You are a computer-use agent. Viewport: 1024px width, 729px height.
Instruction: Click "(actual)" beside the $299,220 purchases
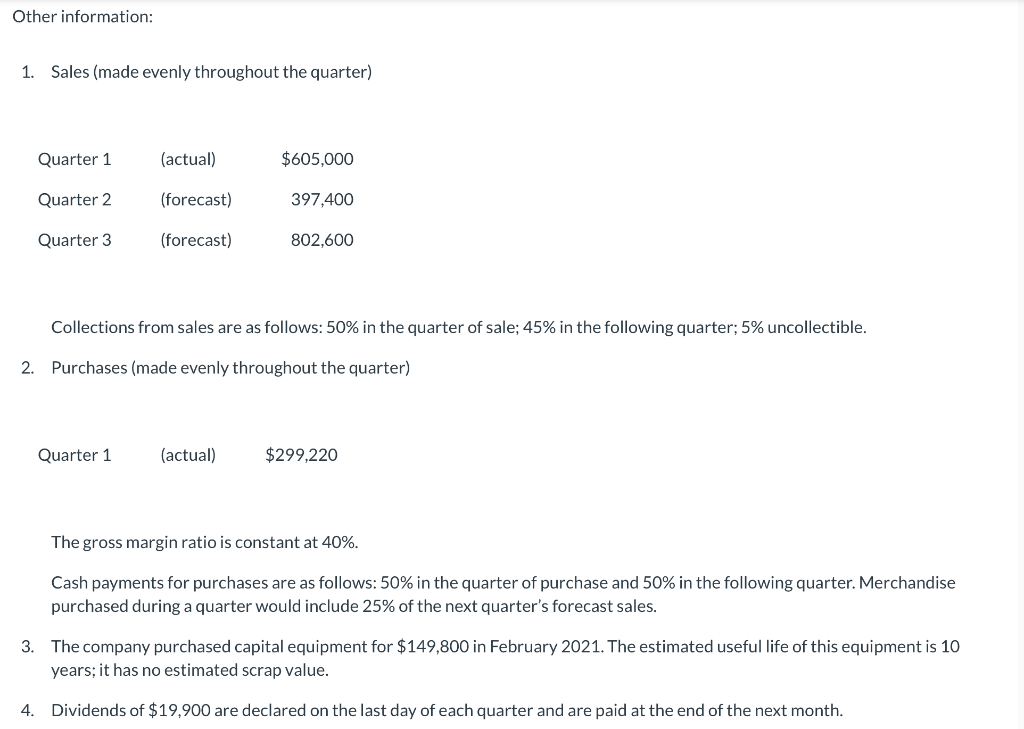pos(188,455)
